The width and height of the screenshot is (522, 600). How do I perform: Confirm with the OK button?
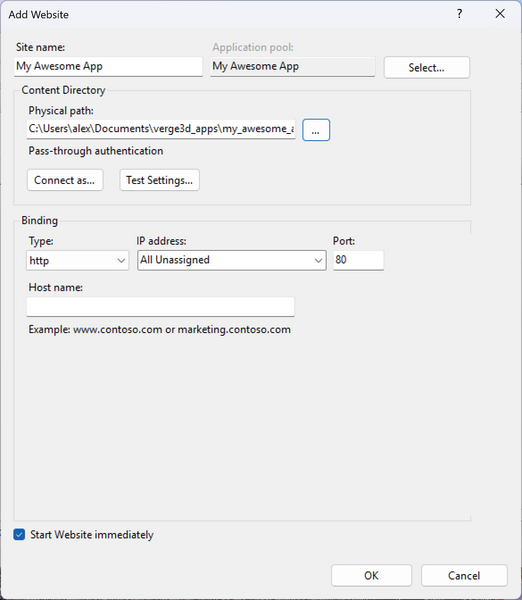(x=372, y=576)
